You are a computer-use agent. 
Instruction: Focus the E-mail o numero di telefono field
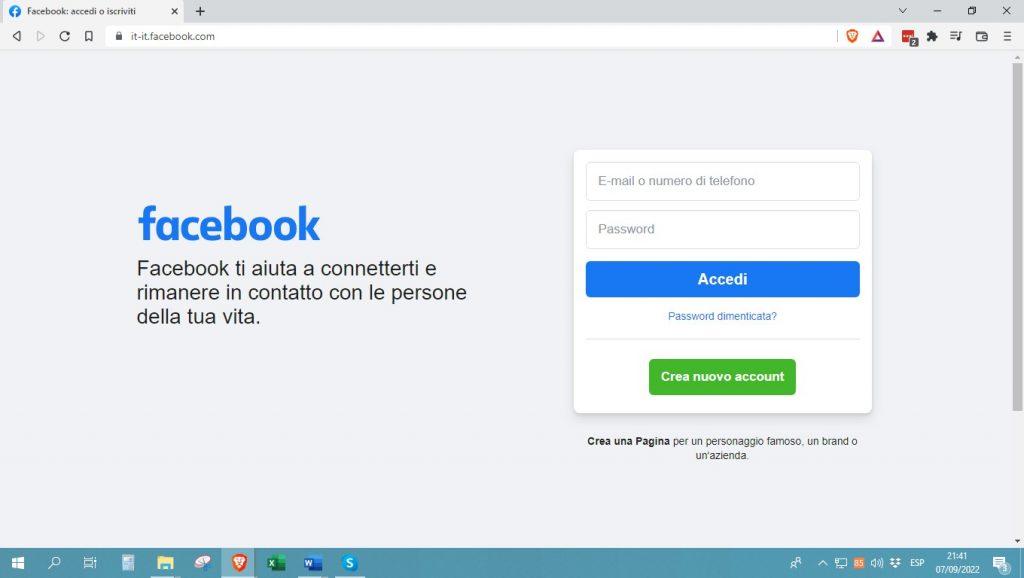tap(722, 181)
